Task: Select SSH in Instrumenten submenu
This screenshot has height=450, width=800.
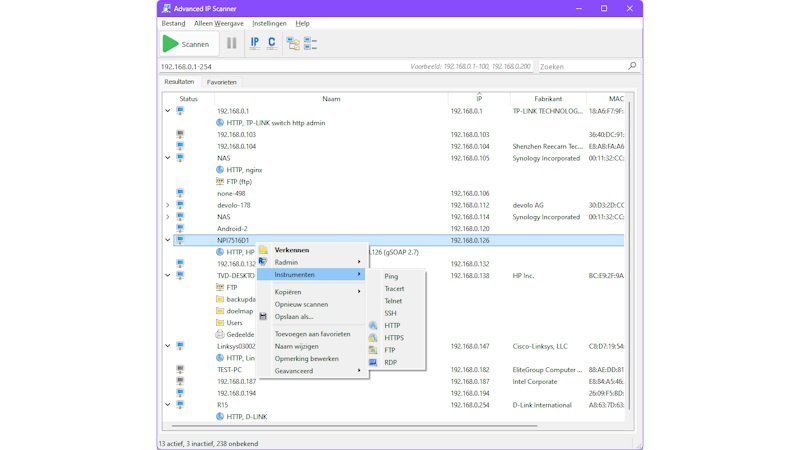Action: tap(390, 313)
